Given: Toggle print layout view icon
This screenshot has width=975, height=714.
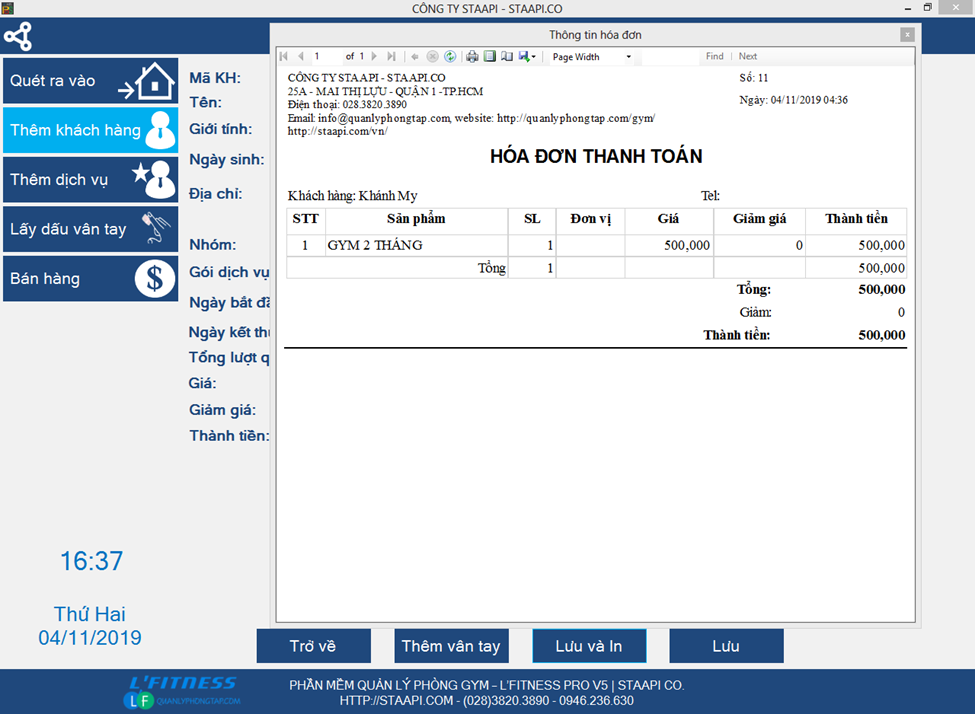Looking at the screenshot, I should point(490,57).
